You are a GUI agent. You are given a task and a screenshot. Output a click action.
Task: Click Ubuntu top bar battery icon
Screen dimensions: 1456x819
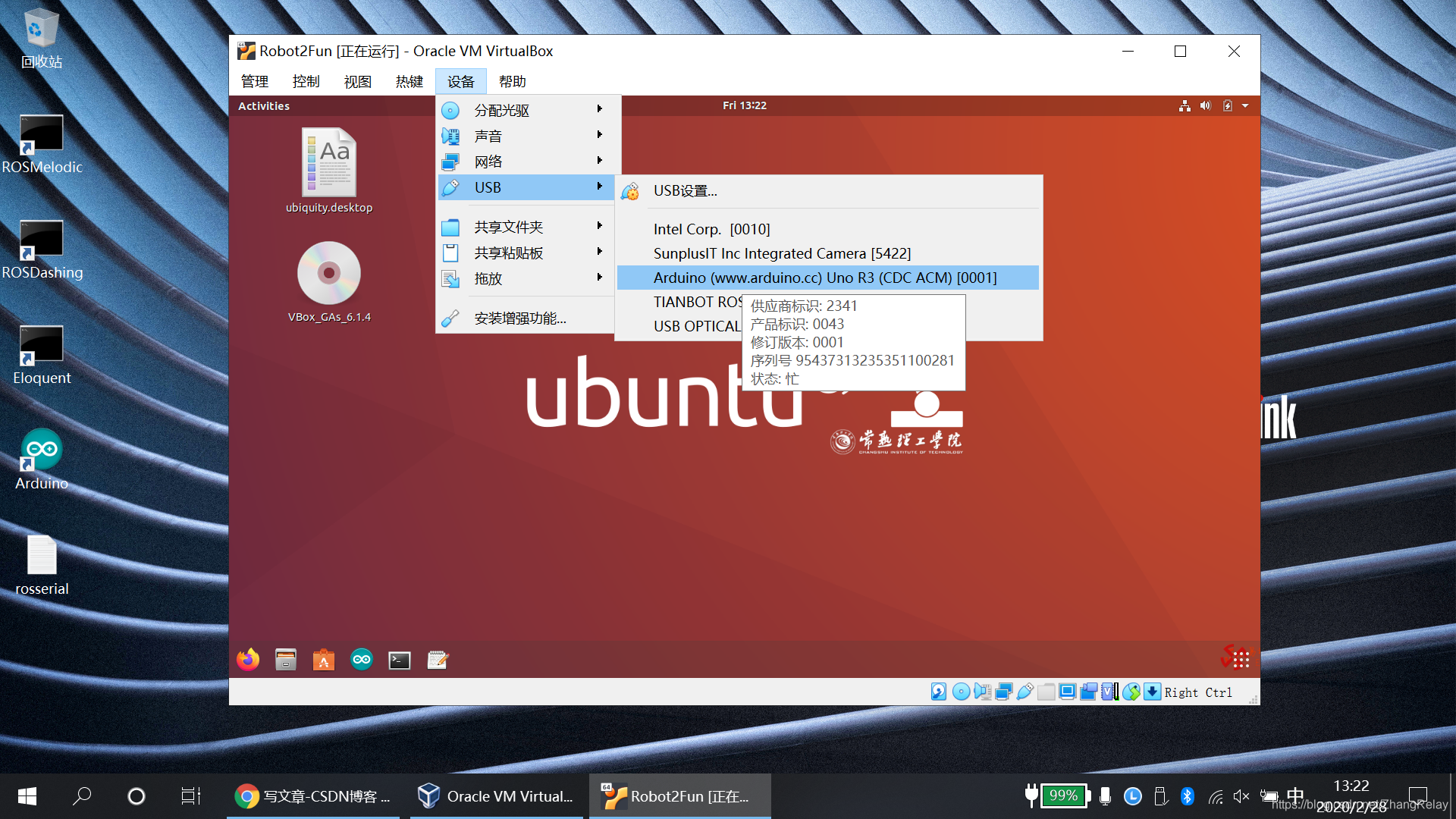click(1228, 105)
